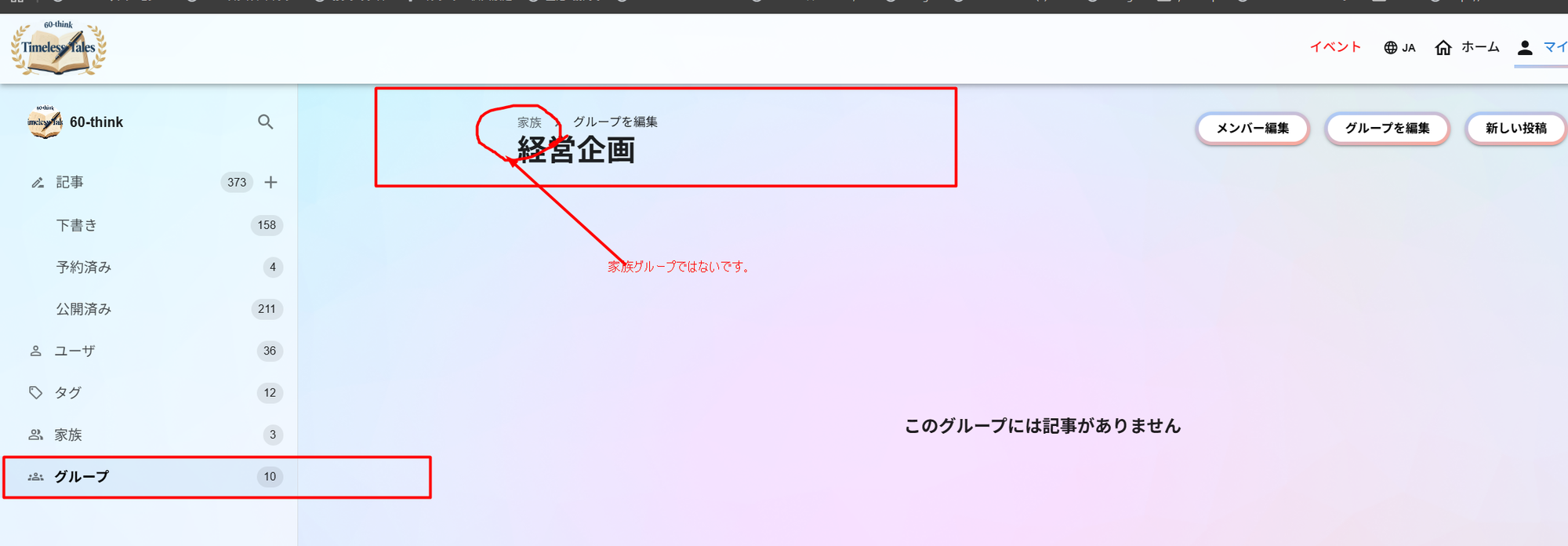Open the 家族 sidebar item
The width and height of the screenshot is (1568, 546).
68,435
